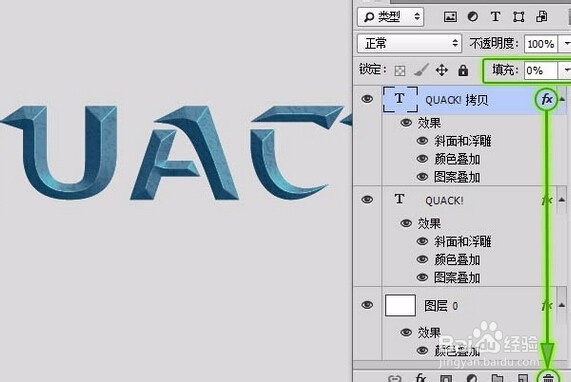Collapse effects of QUACK! layer

[x=562, y=199]
